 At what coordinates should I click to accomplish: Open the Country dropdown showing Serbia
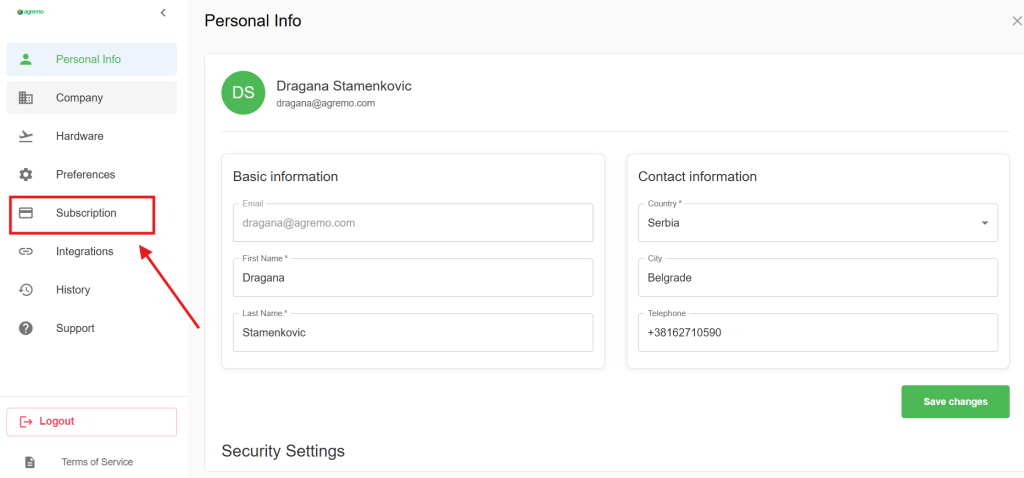[x=816, y=223]
